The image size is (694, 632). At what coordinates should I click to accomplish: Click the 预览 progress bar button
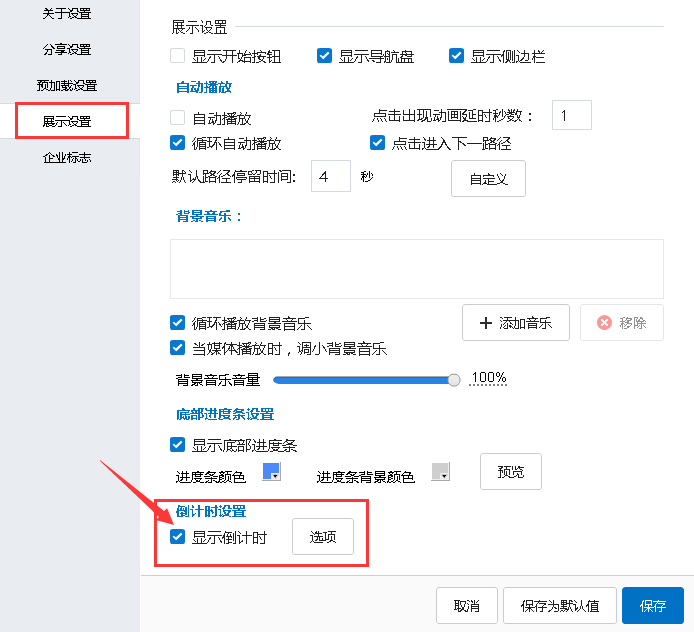point(511,472)
